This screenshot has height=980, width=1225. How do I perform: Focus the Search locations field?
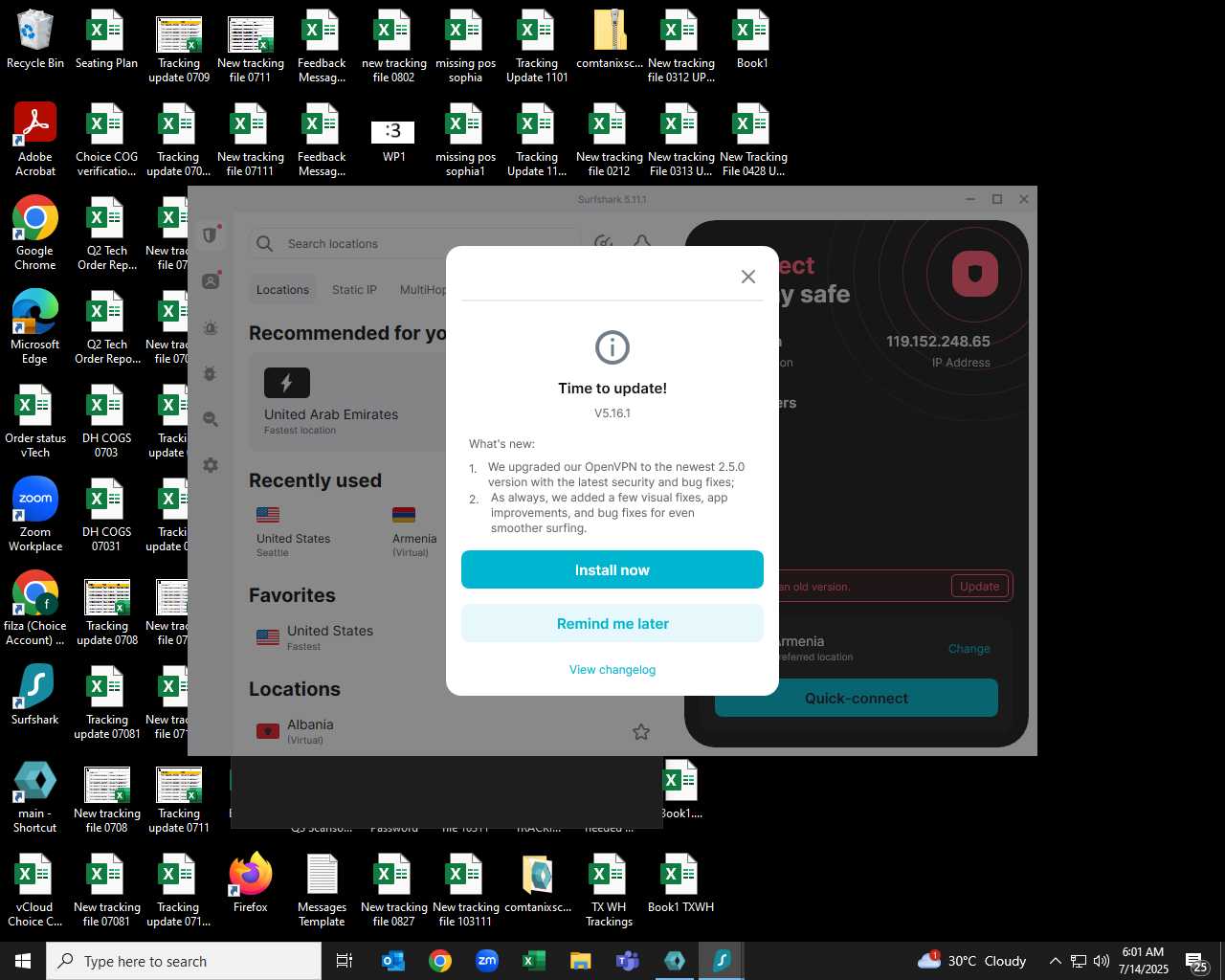413,244
